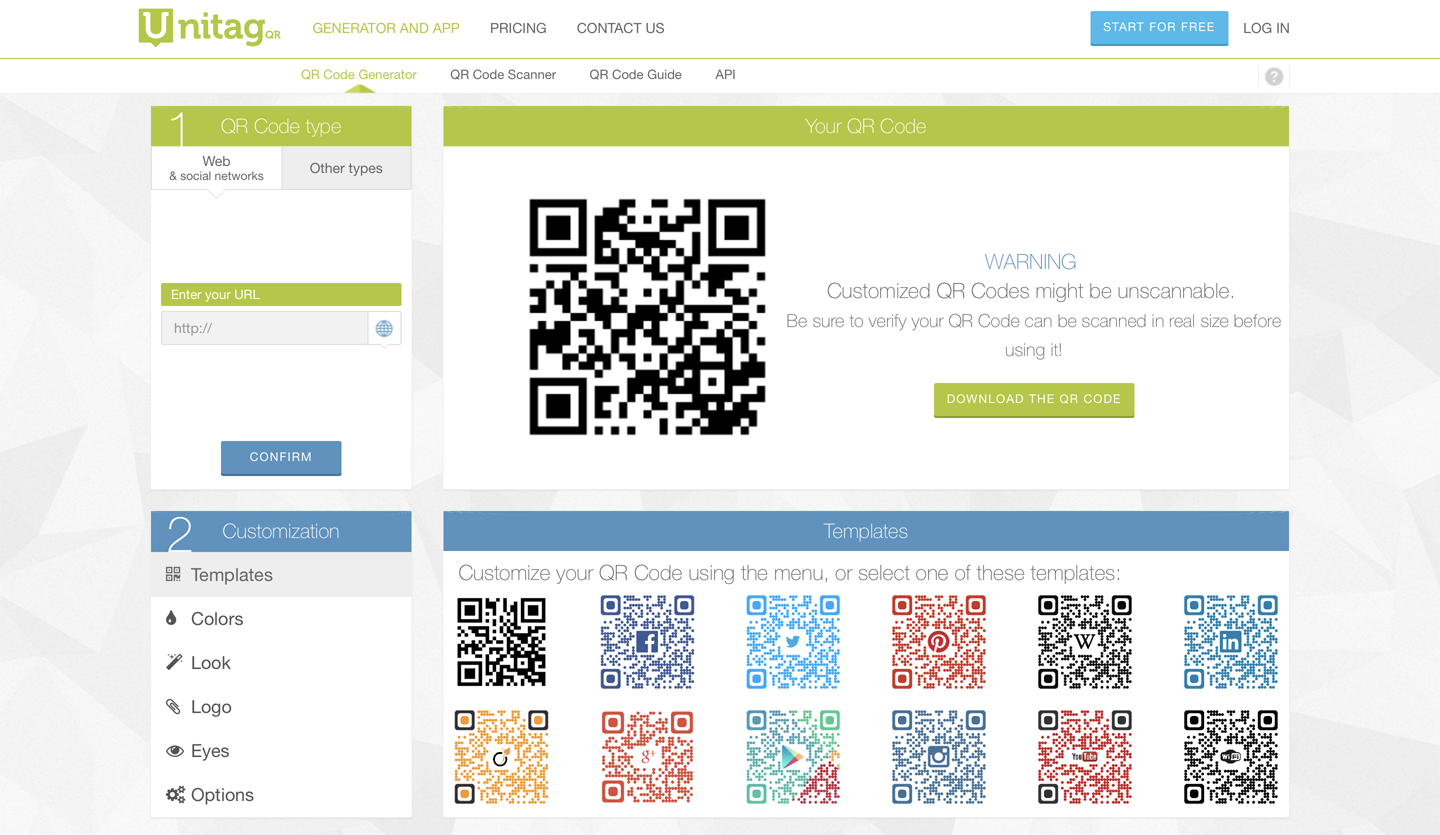The image size is (1440, 835).
Task: Select the Pinterest QR template
Action: pyautogui.click(x=939, y=642)
